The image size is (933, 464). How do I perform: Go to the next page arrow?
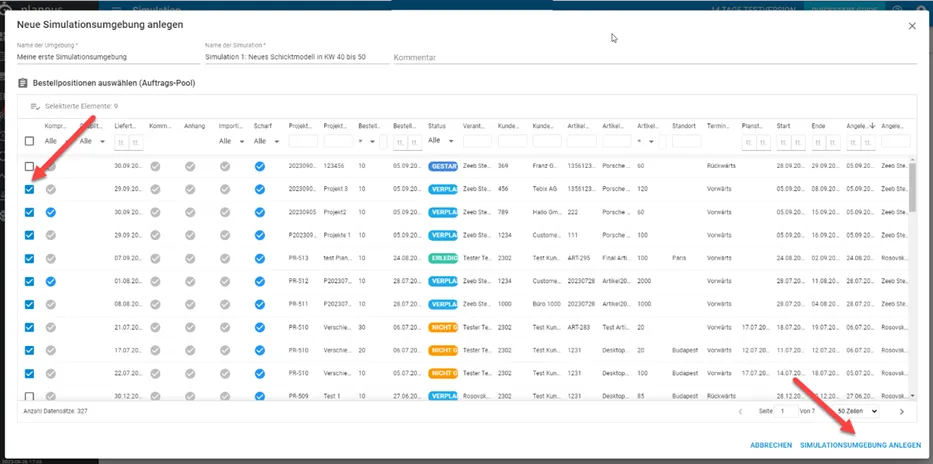click(x=901, y=411)
